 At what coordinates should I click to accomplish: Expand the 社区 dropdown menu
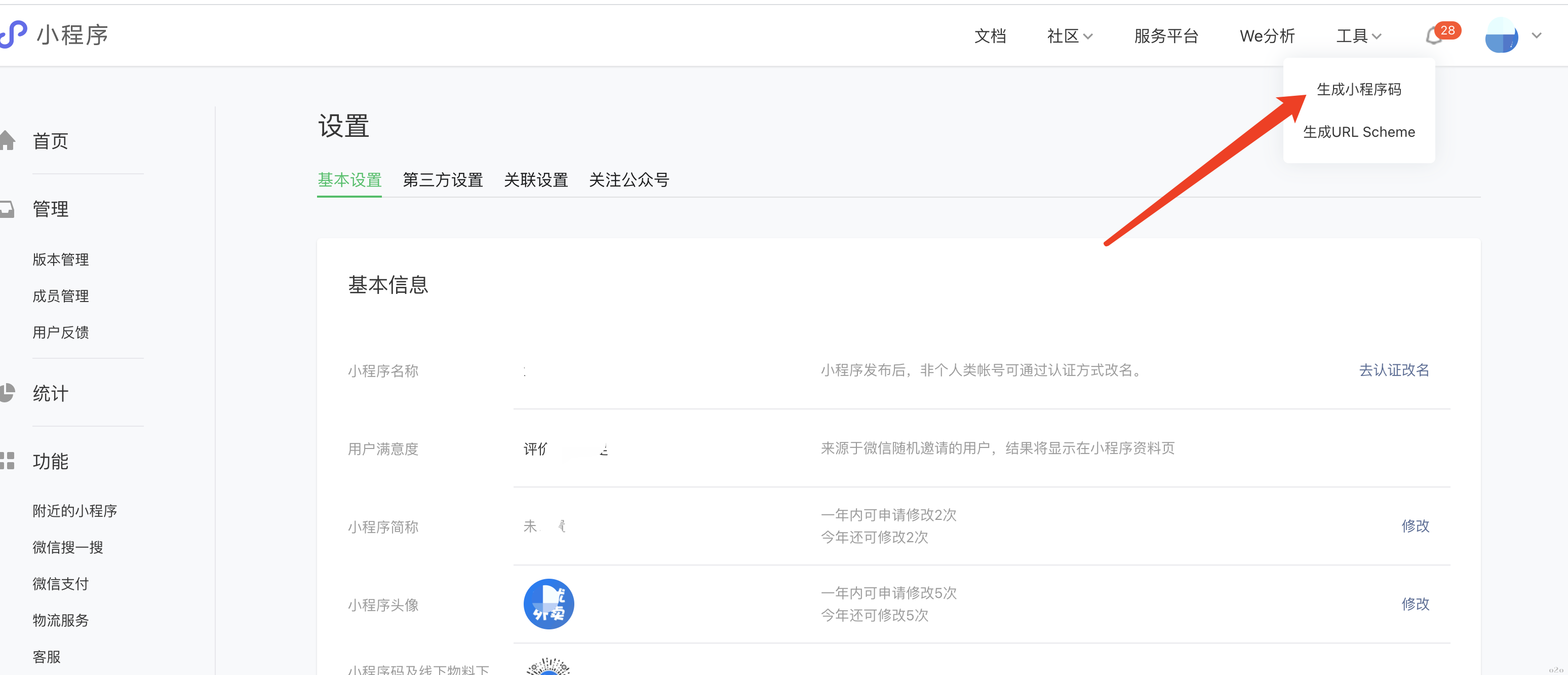[1070, 36]
